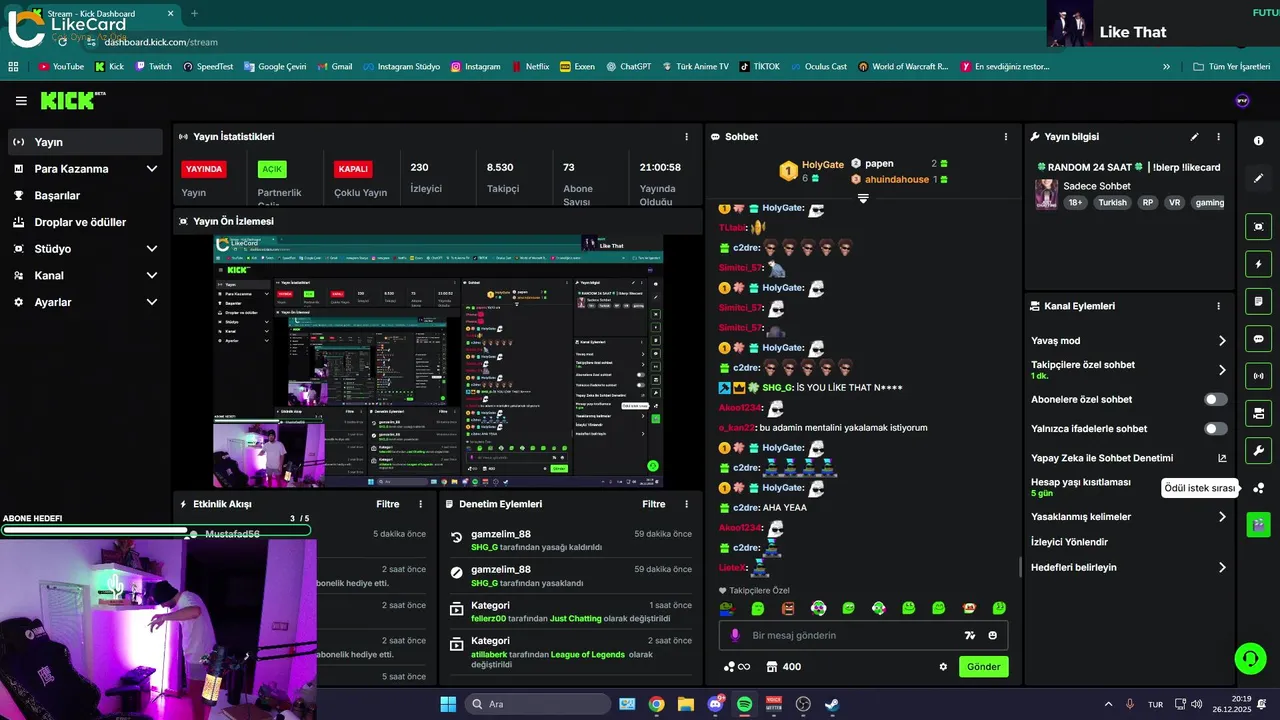
Task: Click the green clapperboard icon in the right sidebar
Action: (x=1258, y=524)
